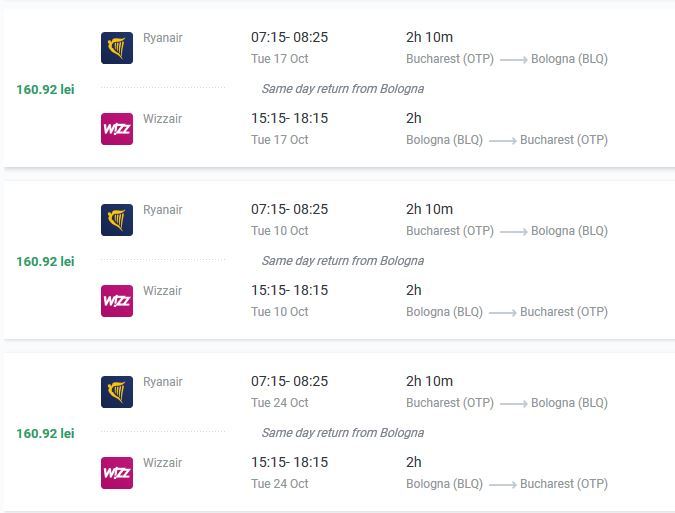This screenshot has width=675, height=513.
Task: Click the Bucharest to Bologna route on 24 Oct
Action: [507, 403]
